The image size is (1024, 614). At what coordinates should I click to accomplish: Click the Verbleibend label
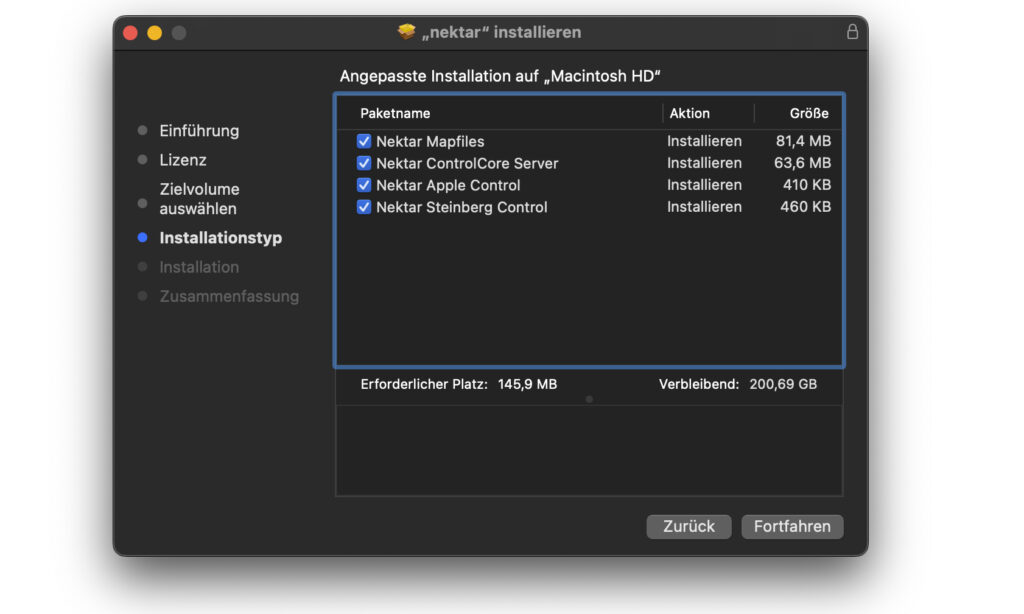(x=699, y=384)
